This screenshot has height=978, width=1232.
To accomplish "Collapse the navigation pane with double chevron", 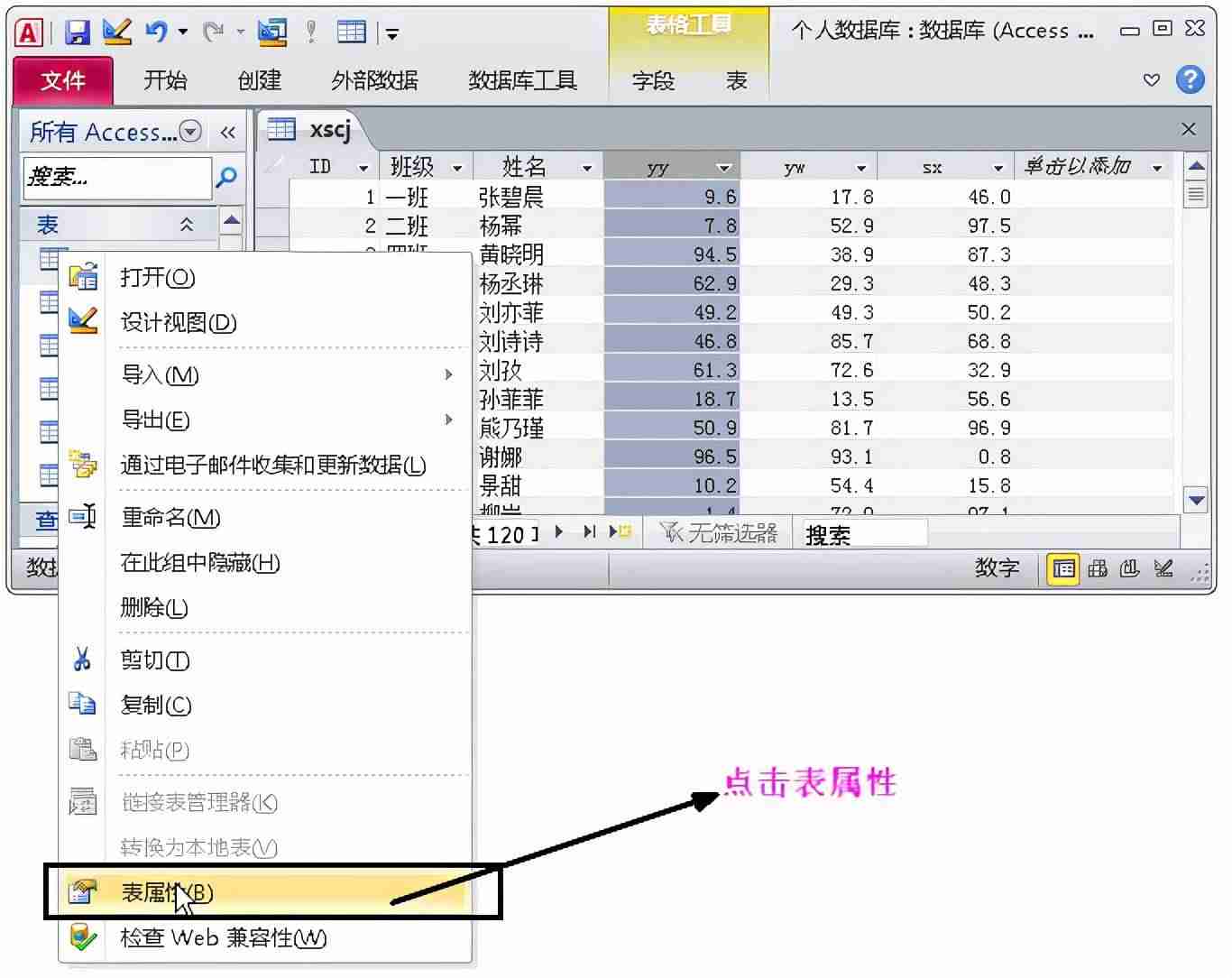I will coord(228,133).
